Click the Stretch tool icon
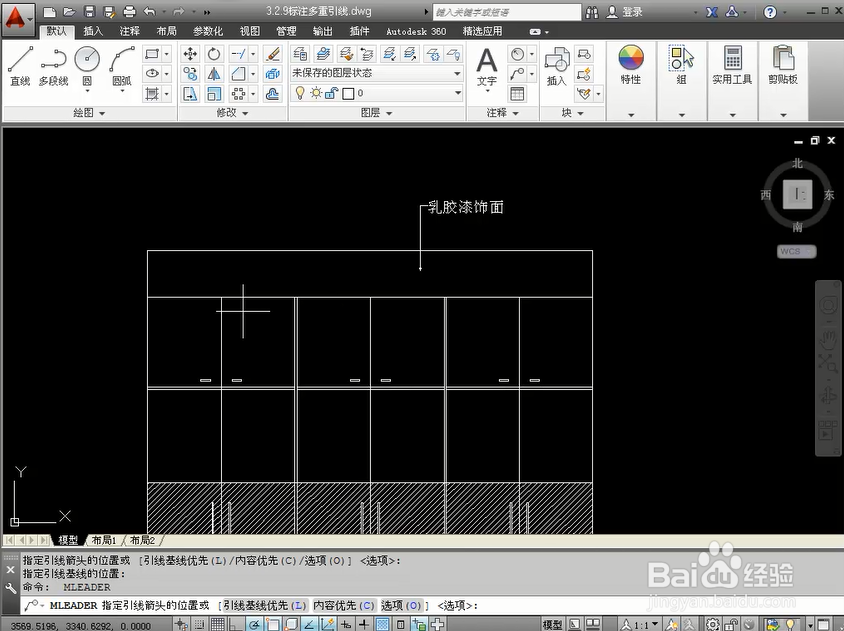Screen dimensions: 844x631 pyautogui.click(x=190, y=94)
